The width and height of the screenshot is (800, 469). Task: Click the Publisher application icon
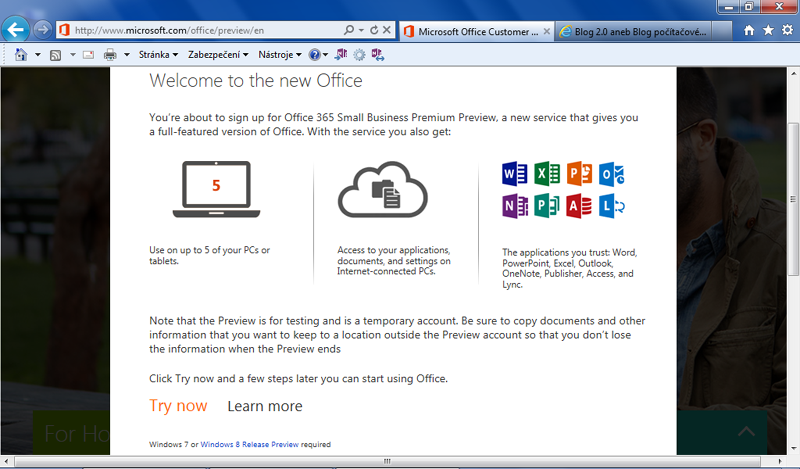coord(547,206)
